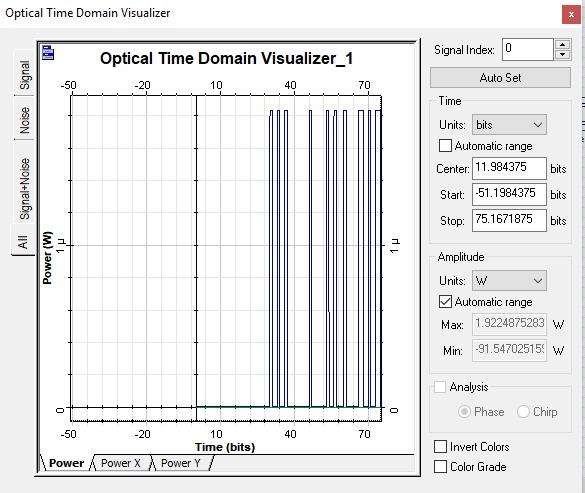Switch to the Power Y tab

(x=181, y=463)
